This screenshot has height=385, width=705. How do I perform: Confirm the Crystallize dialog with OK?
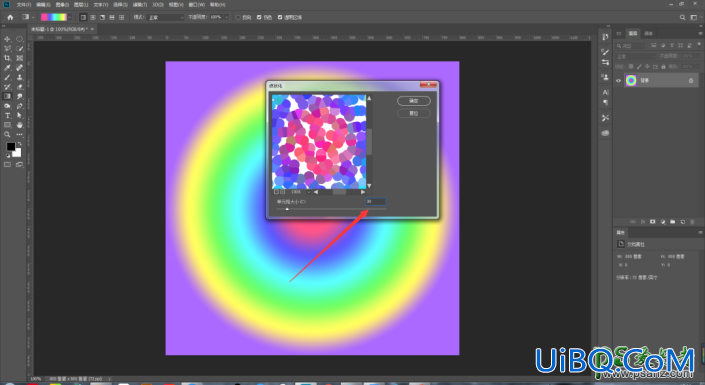[x=414, y=101]
